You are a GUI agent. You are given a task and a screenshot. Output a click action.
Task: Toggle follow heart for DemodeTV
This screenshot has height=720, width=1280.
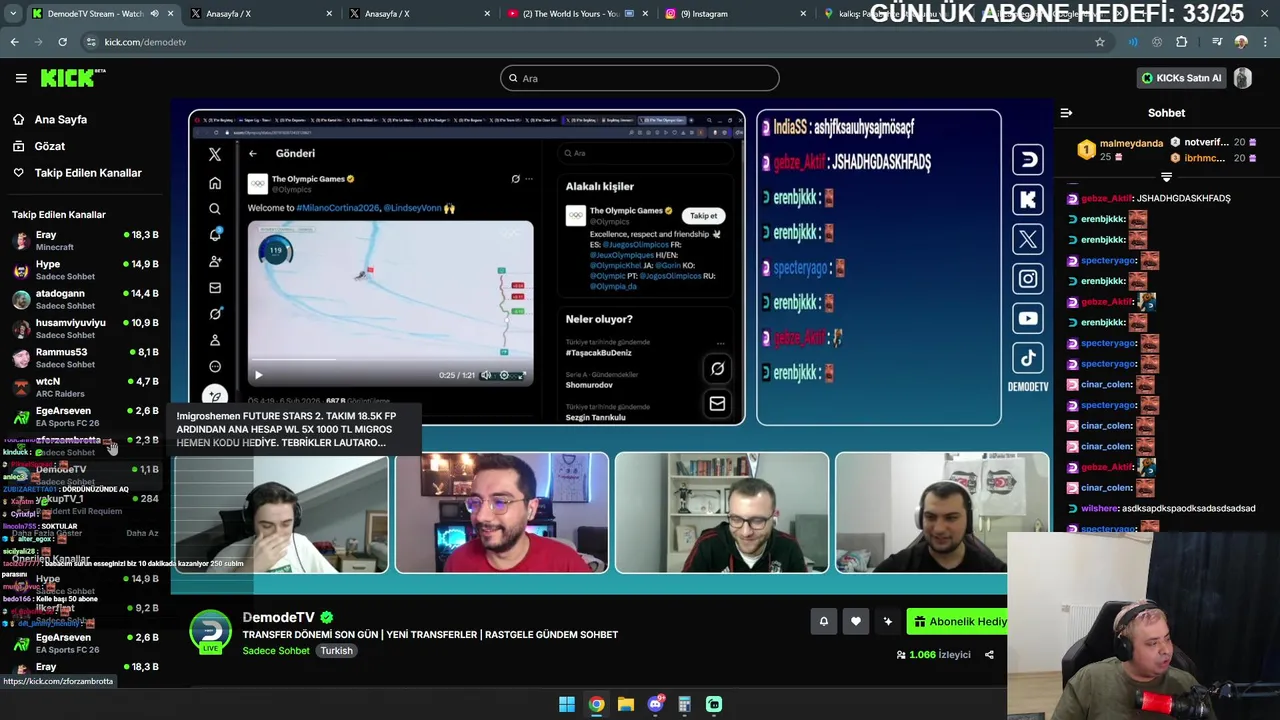[x=856, y=621]
